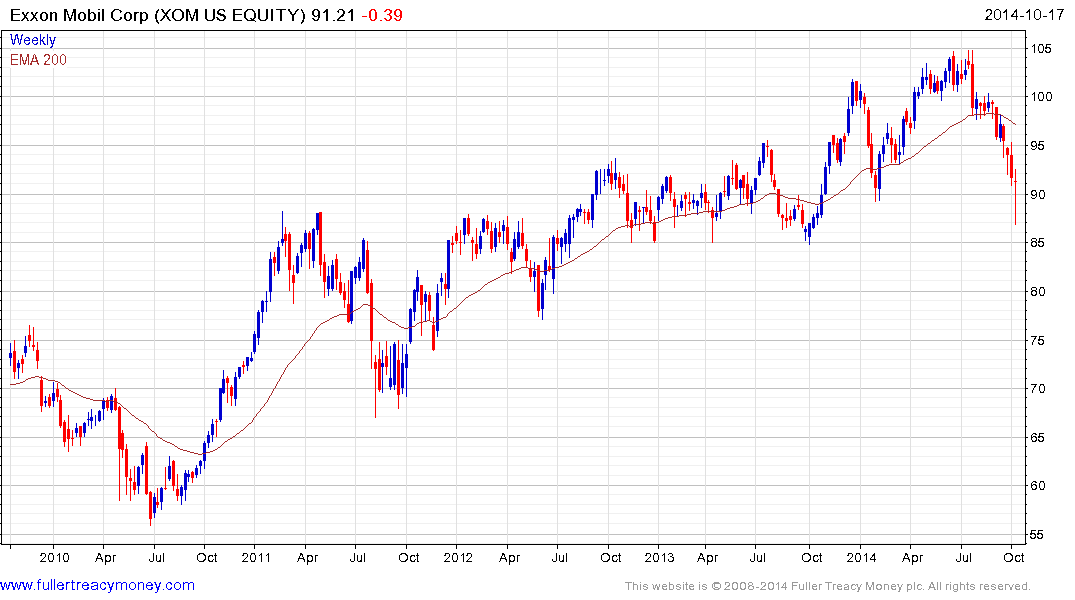Click the 75 price axis label
This screenshot has width=1075, height=600.
1038,341
